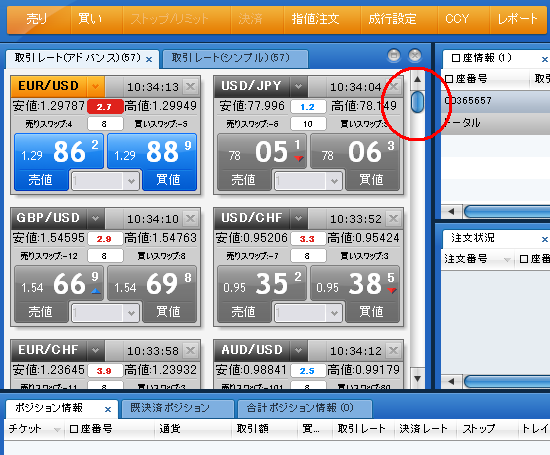Open the レポート toolbar button
This screenshot has width=550, height=455.
point(518,19)
